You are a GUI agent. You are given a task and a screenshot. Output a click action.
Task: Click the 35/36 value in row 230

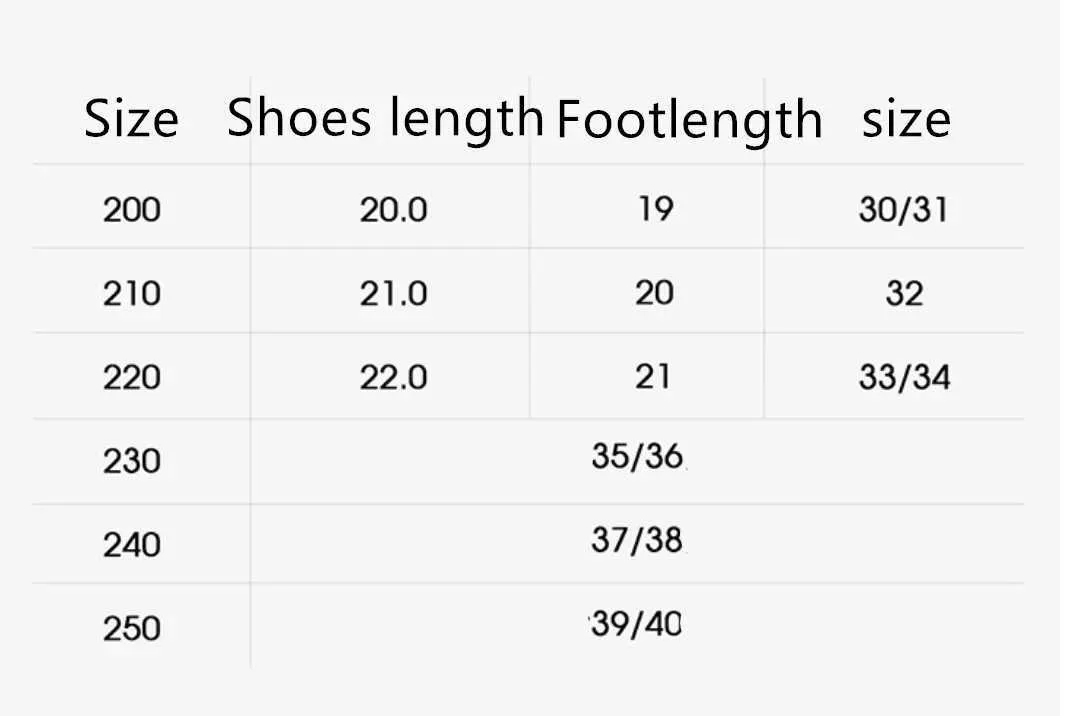click(637, 457)
